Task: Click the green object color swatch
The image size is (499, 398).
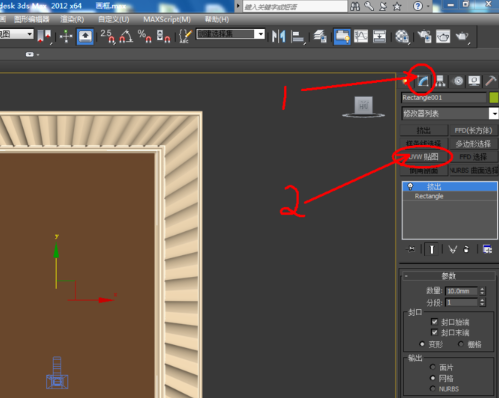Action: coord(494,98)
